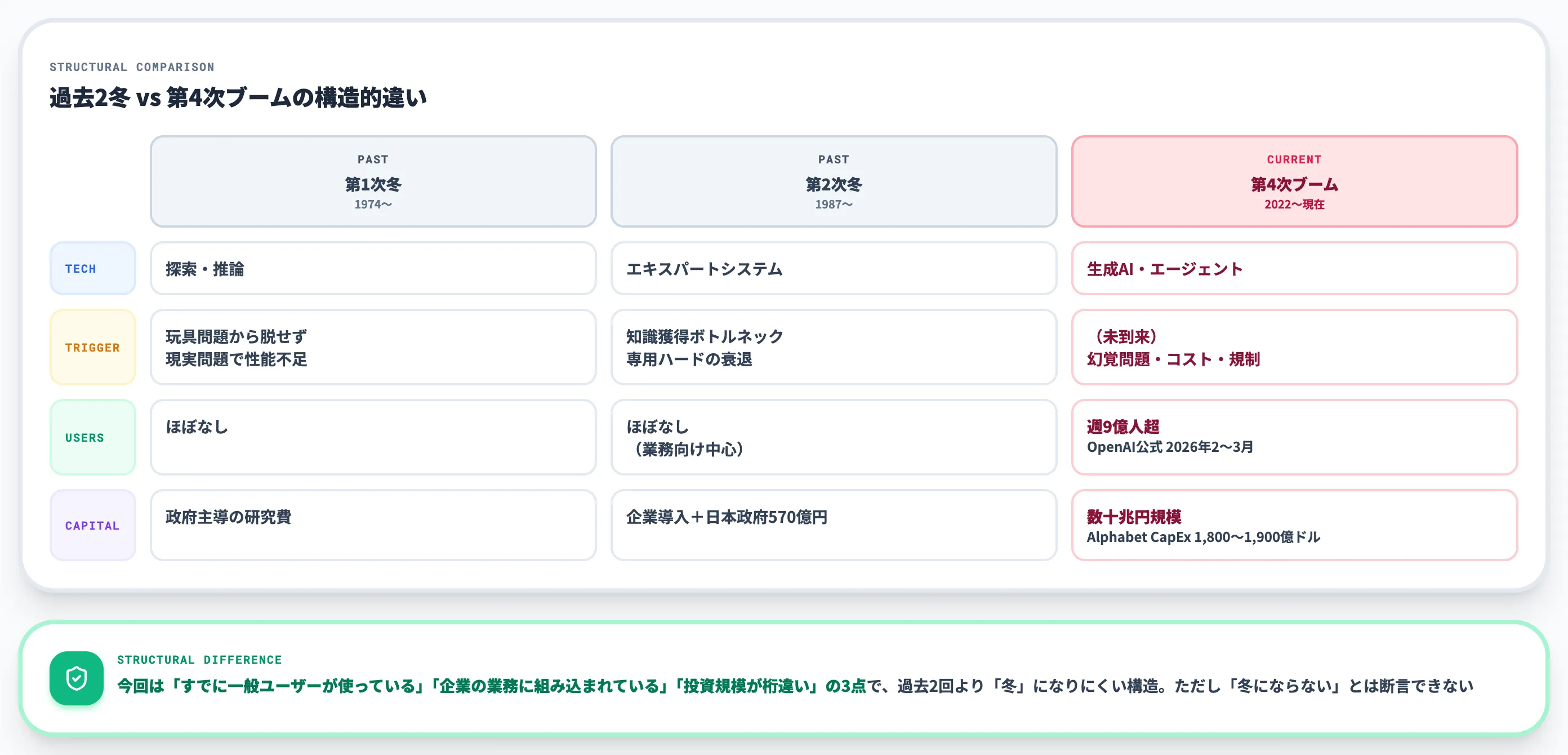
Task: Click the 企業導入+日本政府570億円 cell
Action: click(x=834, y=525)
